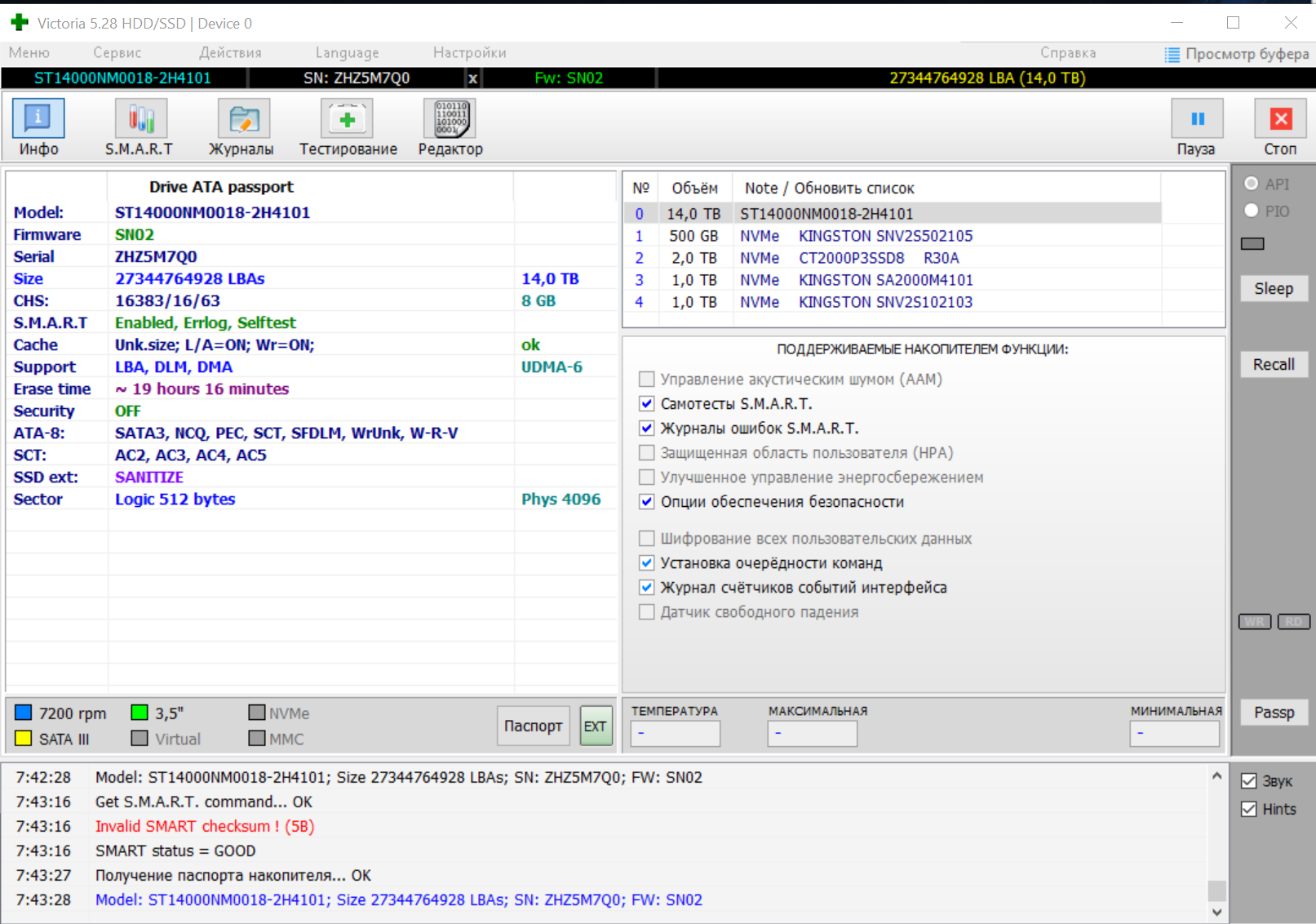
Task: Click the ТЕМПЕРАТУРА value field
Action: pyautogui.click(x=676, y=733)
